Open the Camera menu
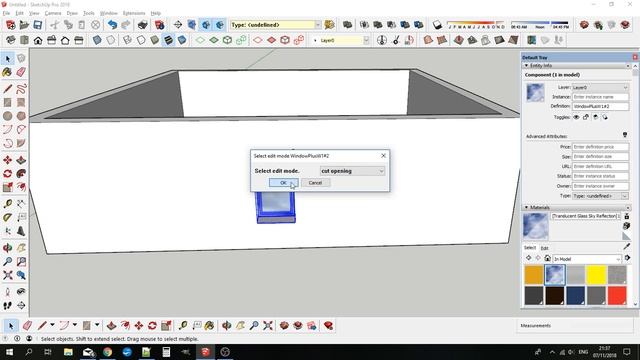Viewport: 640px width, 360px height. 53,13
